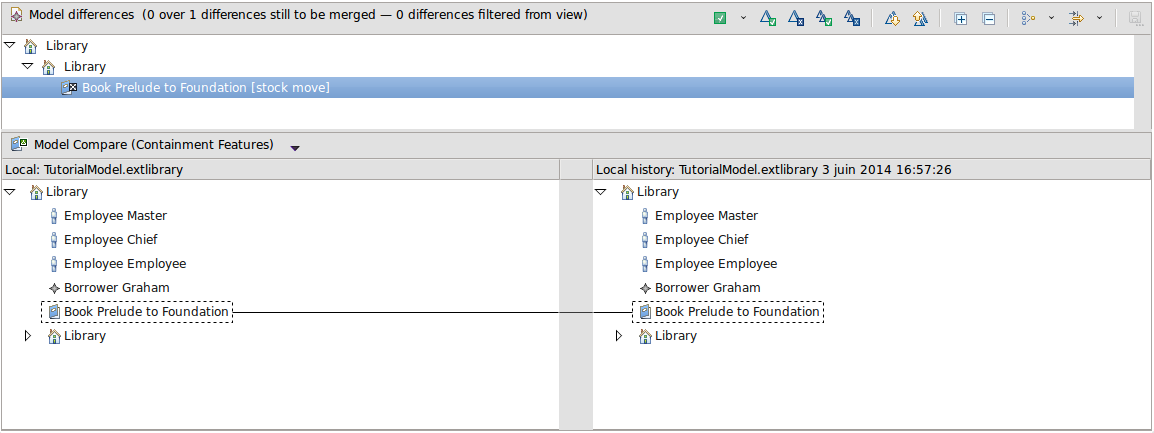
Task: Collapse all differences with minus icon
Action: coord(988,18)
